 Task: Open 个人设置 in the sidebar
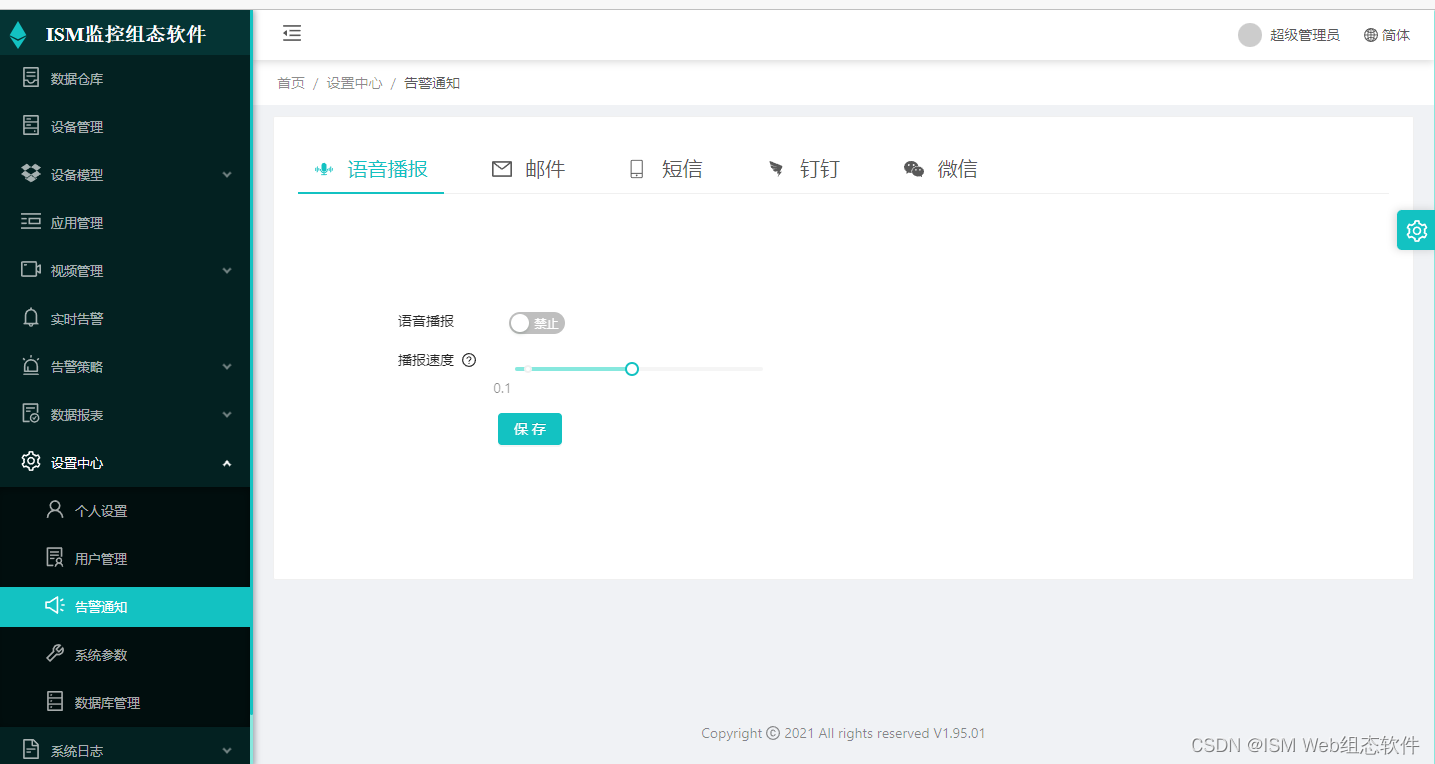pyautogui.click(x=125, y=511)
